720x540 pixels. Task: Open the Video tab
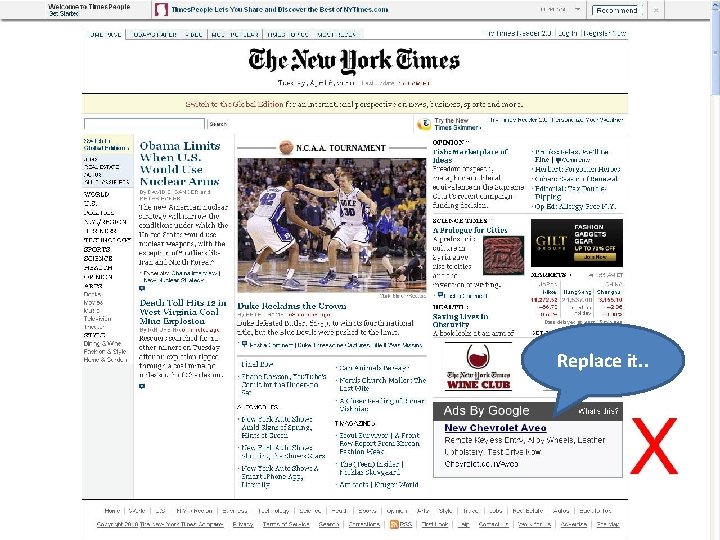coord(194,34)
